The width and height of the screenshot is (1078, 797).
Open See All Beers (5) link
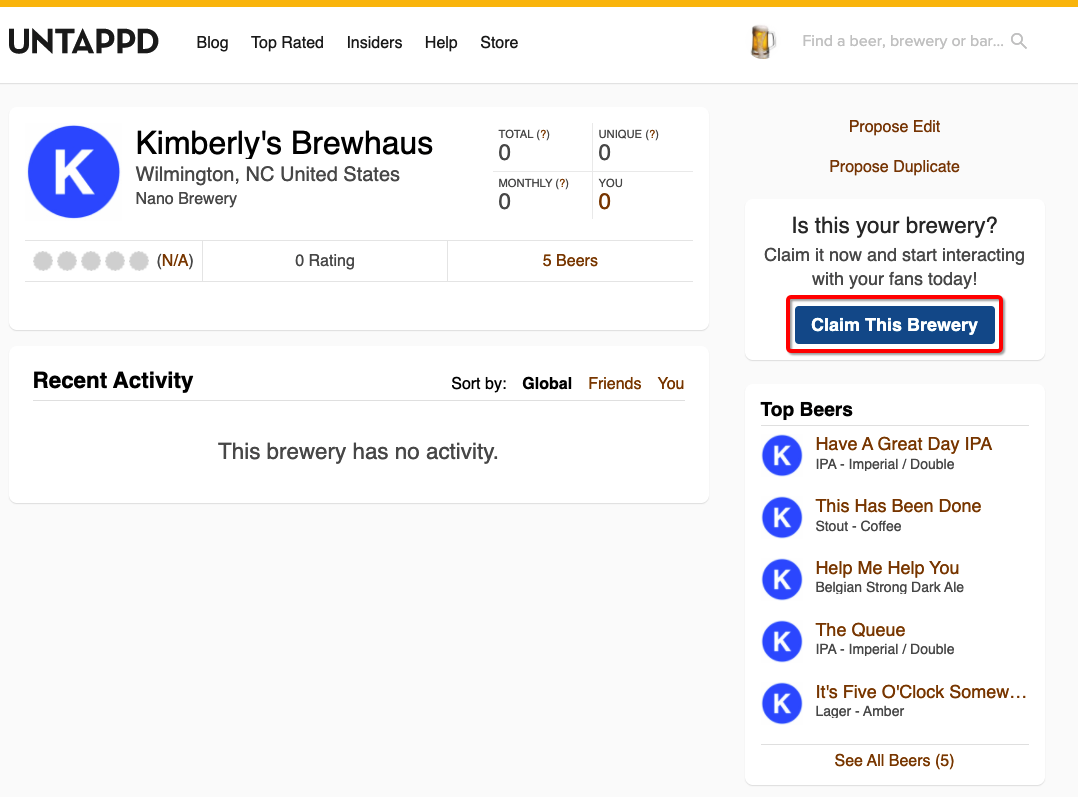894,761
